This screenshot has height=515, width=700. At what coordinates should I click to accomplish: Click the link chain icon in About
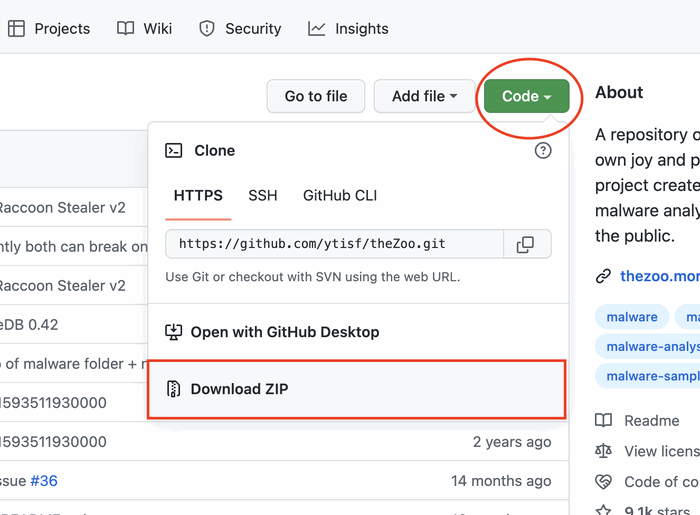603,276
